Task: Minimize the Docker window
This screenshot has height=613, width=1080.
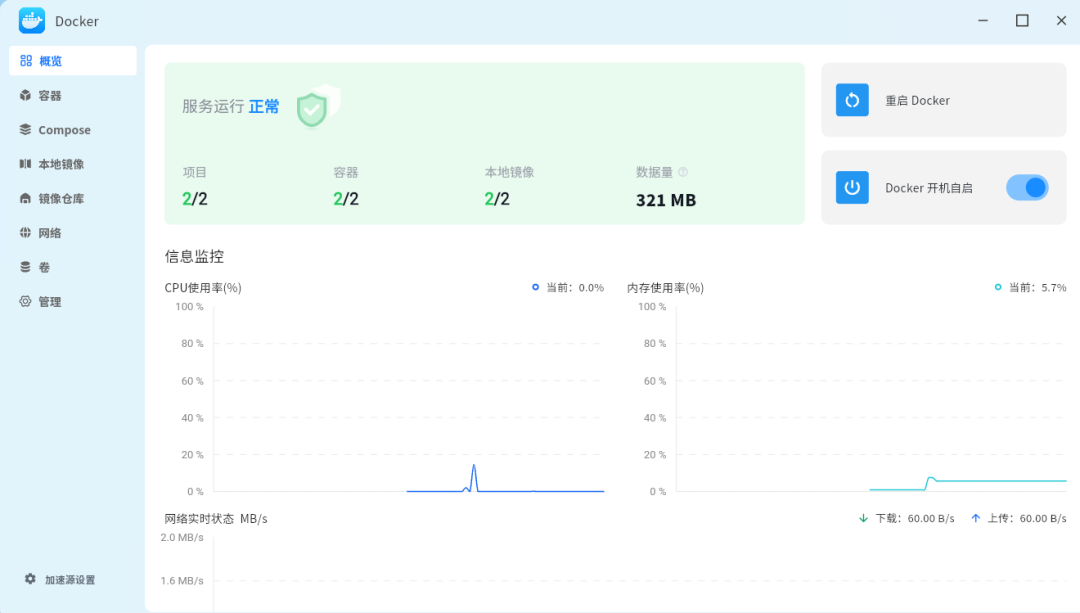Action: tap(983, 21)
